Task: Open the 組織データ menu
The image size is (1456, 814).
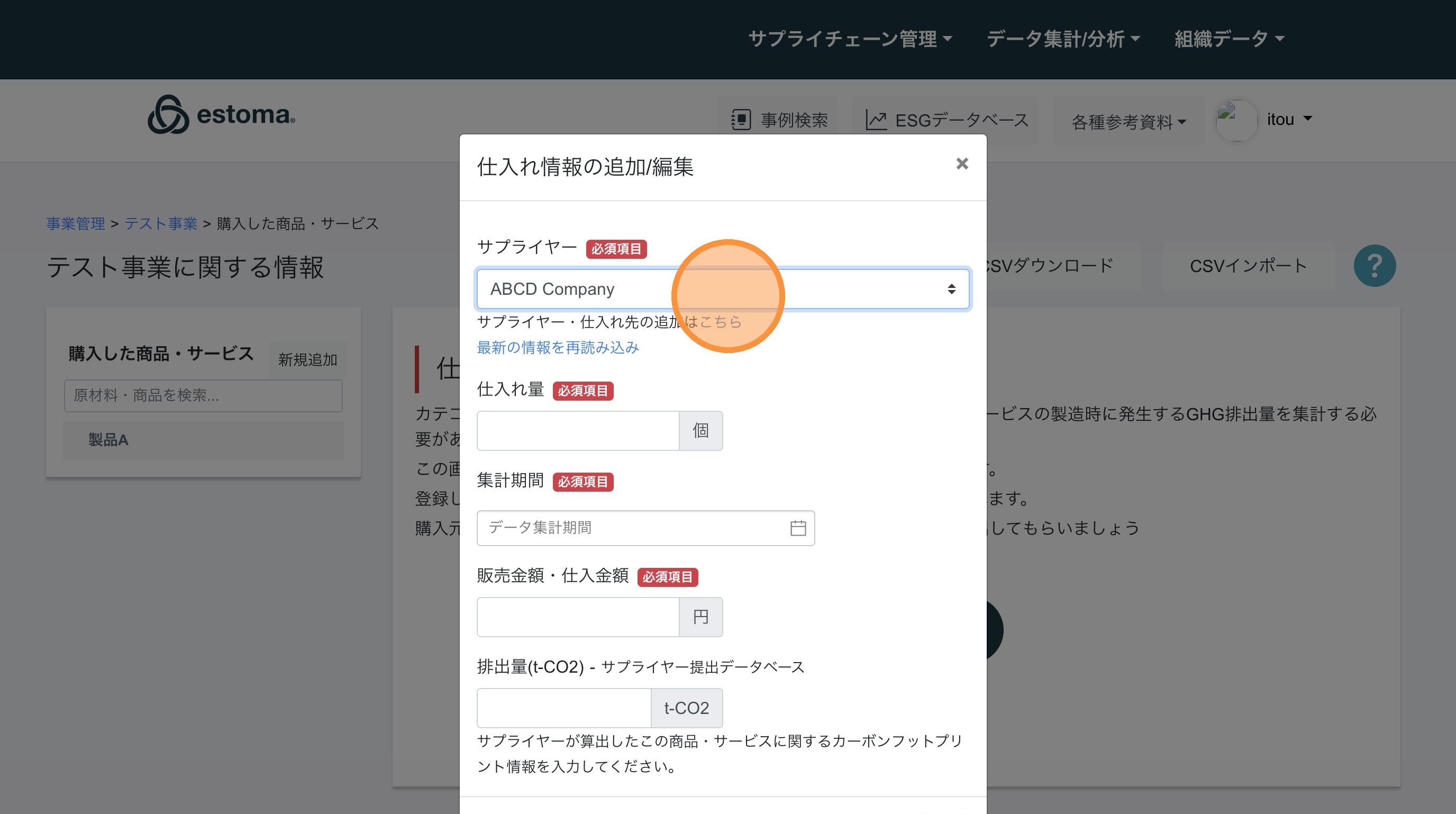Action: [x=1230, y=39]
